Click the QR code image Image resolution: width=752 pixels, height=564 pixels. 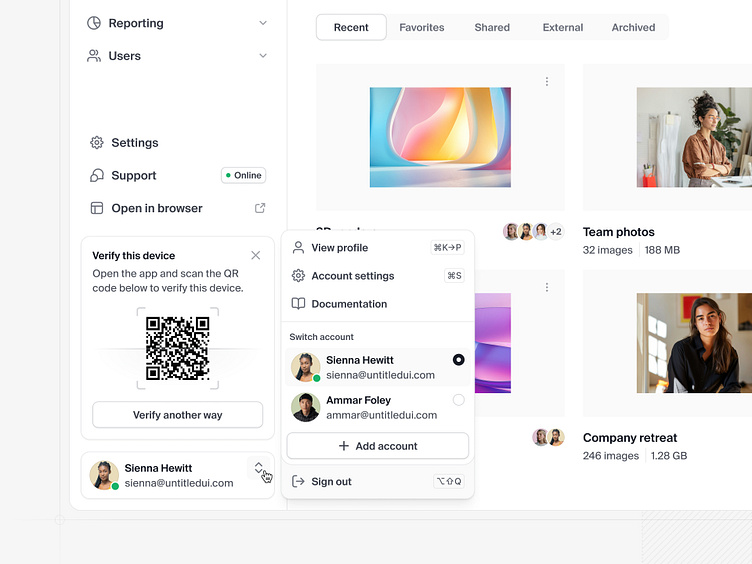pyautogui.click(x=177, y=348)
